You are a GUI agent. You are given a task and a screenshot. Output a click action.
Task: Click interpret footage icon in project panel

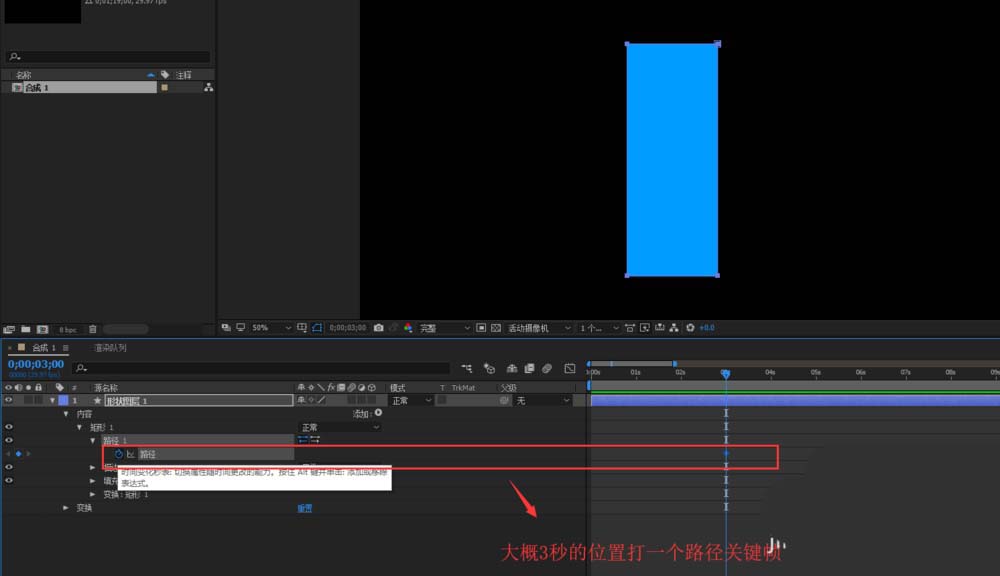9,330
